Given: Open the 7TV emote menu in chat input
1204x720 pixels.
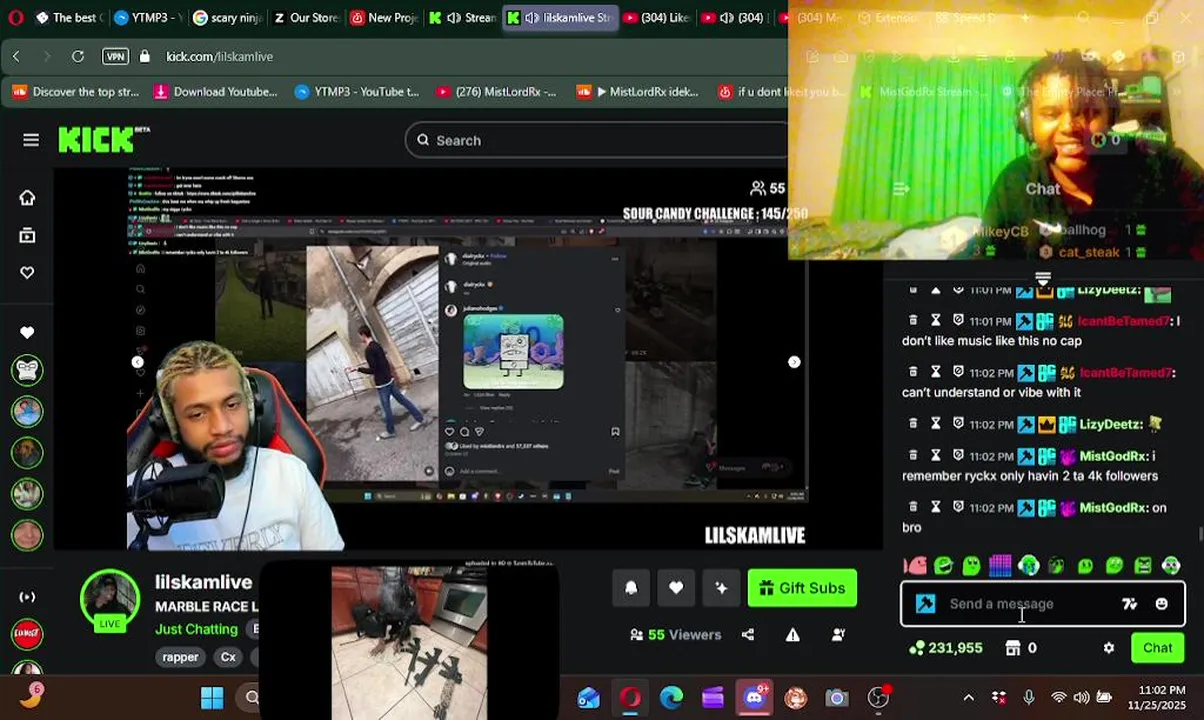Looking at the screenshot, I should pos(1130,604).
